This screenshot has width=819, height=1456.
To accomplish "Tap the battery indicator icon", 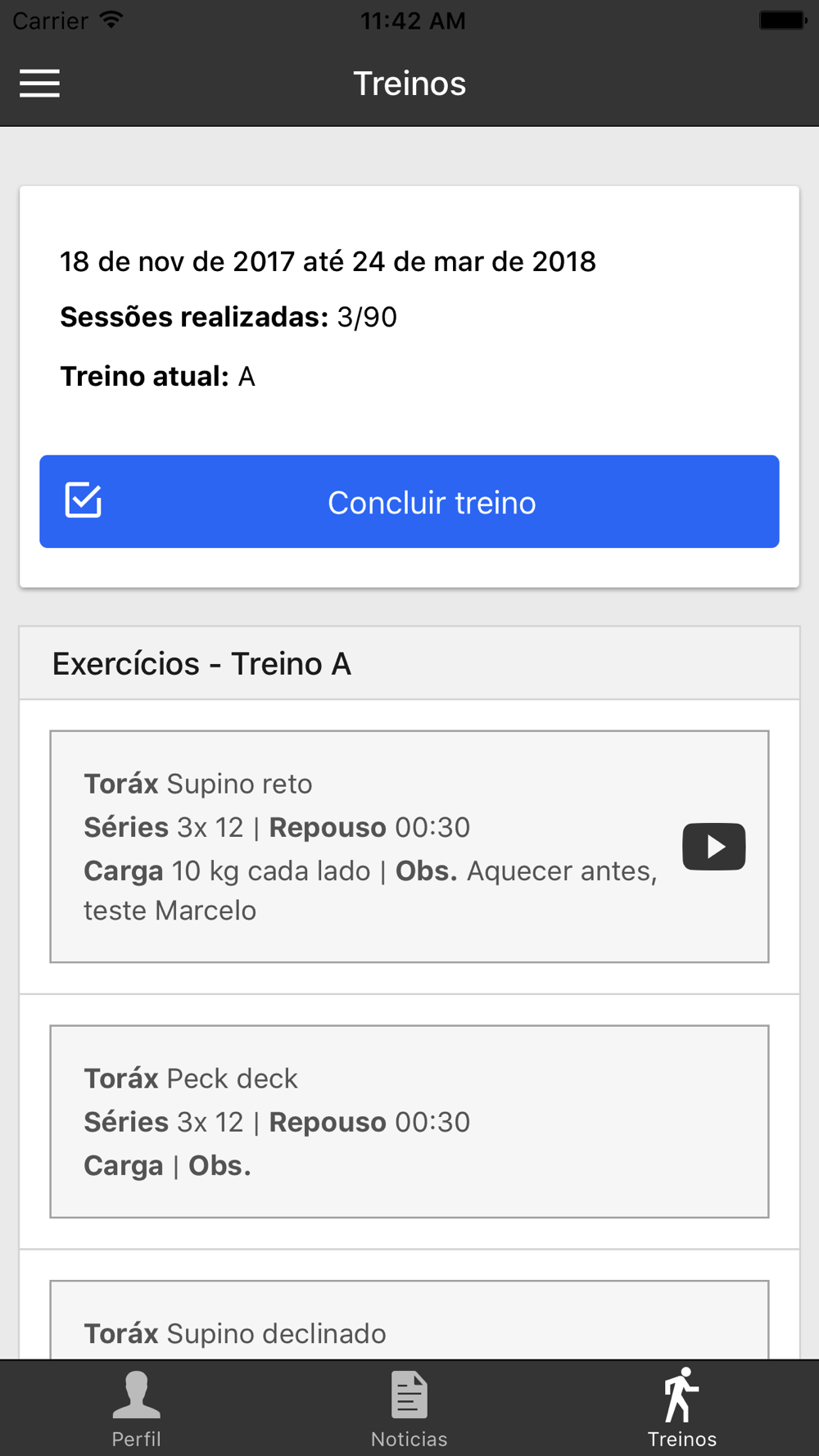I will click(783, 20).
